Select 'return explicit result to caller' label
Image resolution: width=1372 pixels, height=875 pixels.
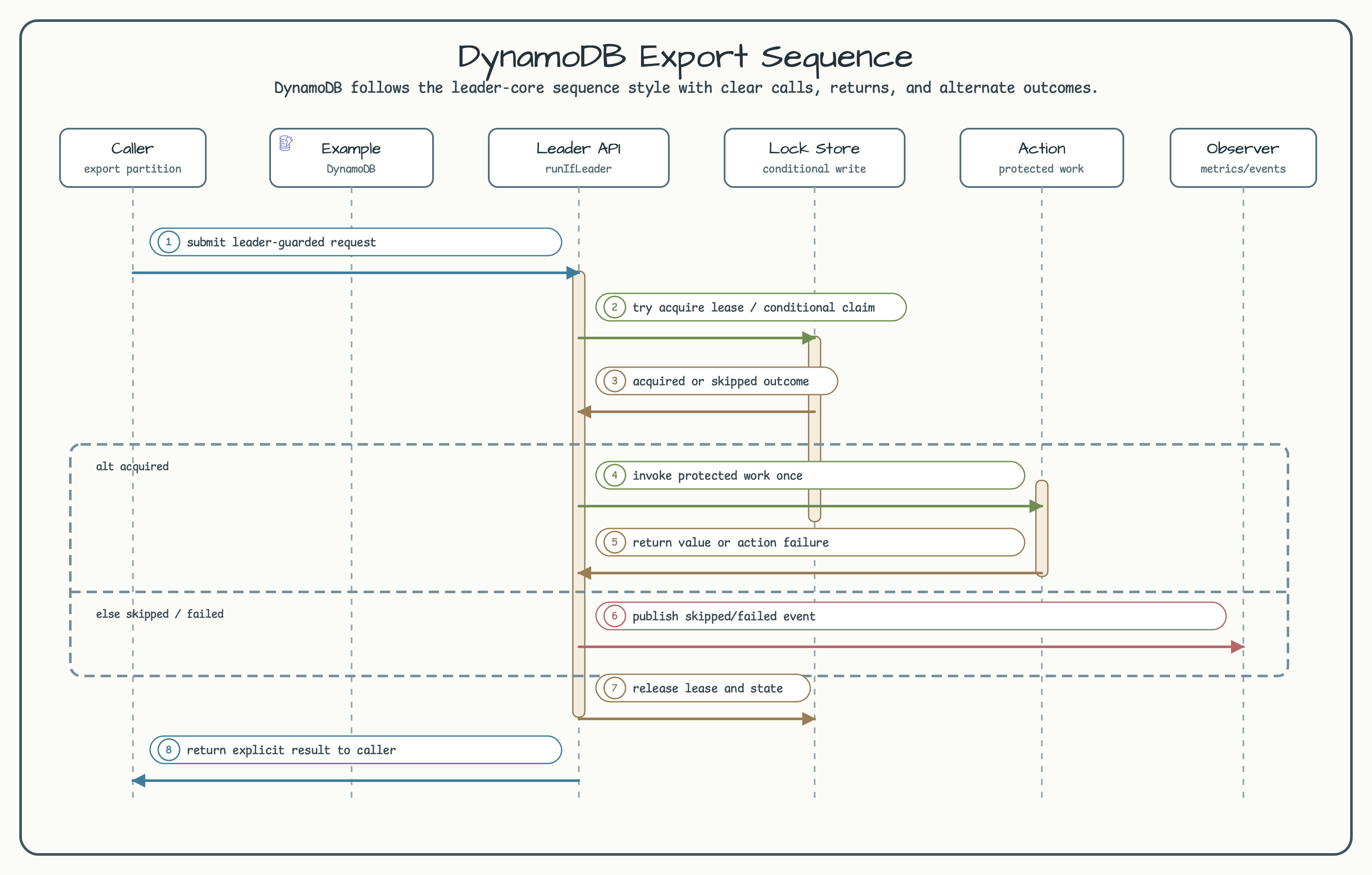(x=291, y=750)
